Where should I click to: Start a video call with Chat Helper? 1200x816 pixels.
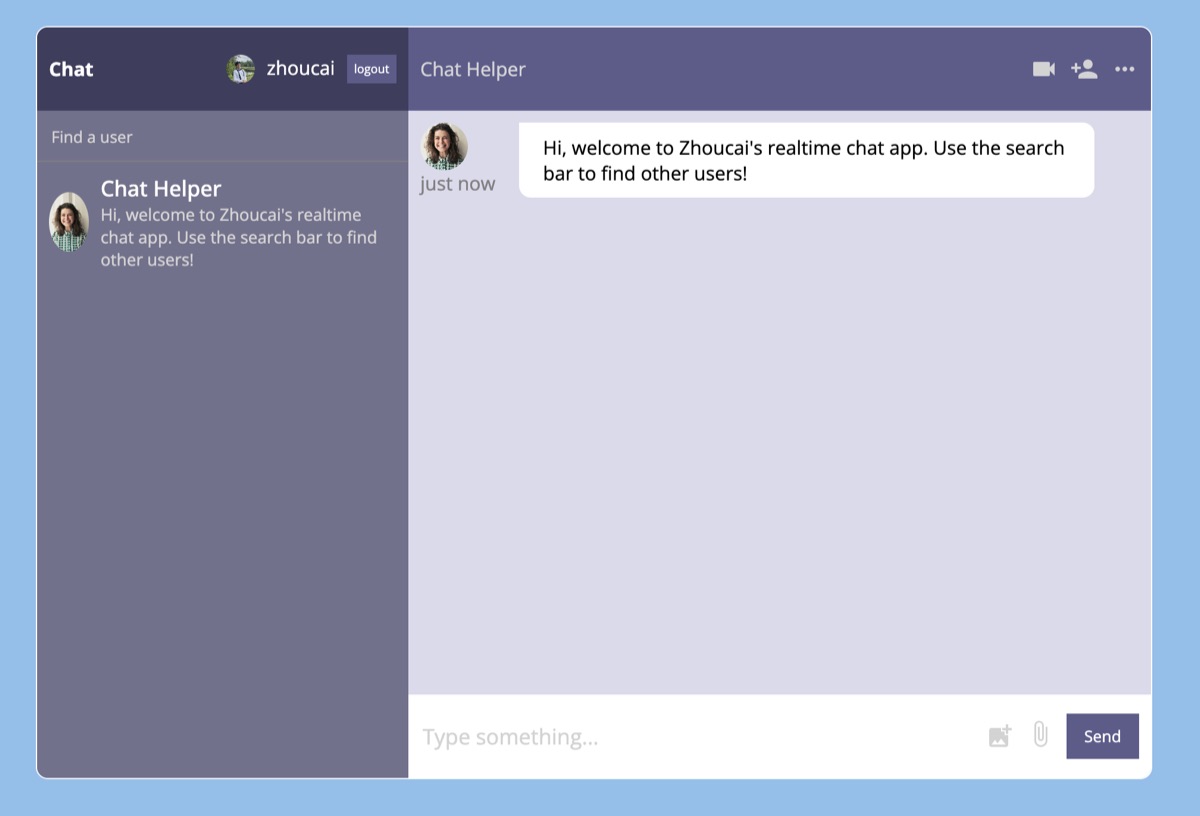[x=1043, y=69]
